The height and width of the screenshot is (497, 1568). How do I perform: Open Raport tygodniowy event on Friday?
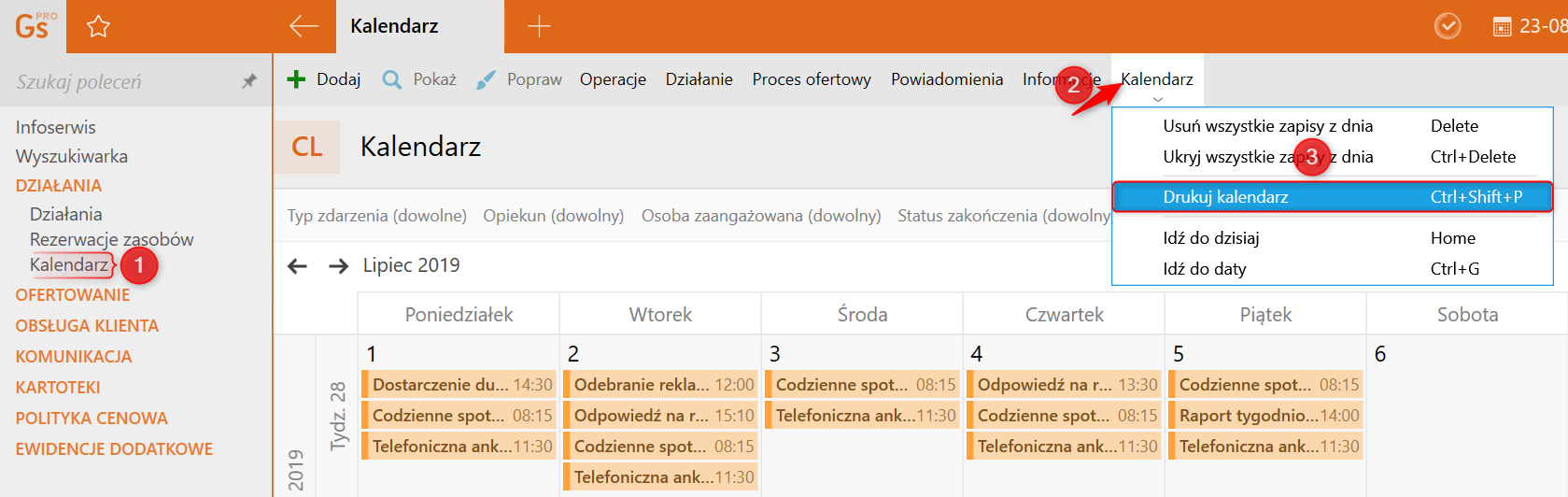(1266, 416)
